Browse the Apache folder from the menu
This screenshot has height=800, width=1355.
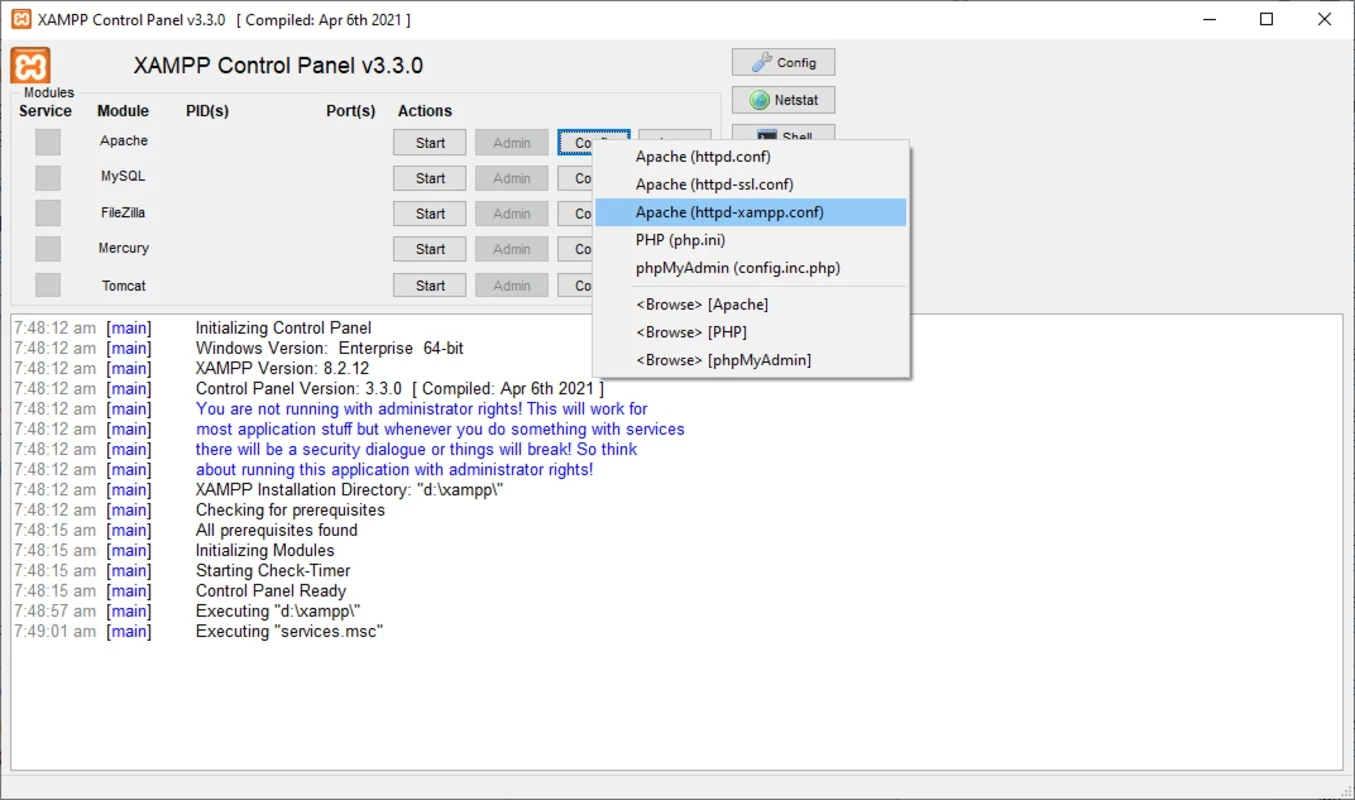(701, 304)
